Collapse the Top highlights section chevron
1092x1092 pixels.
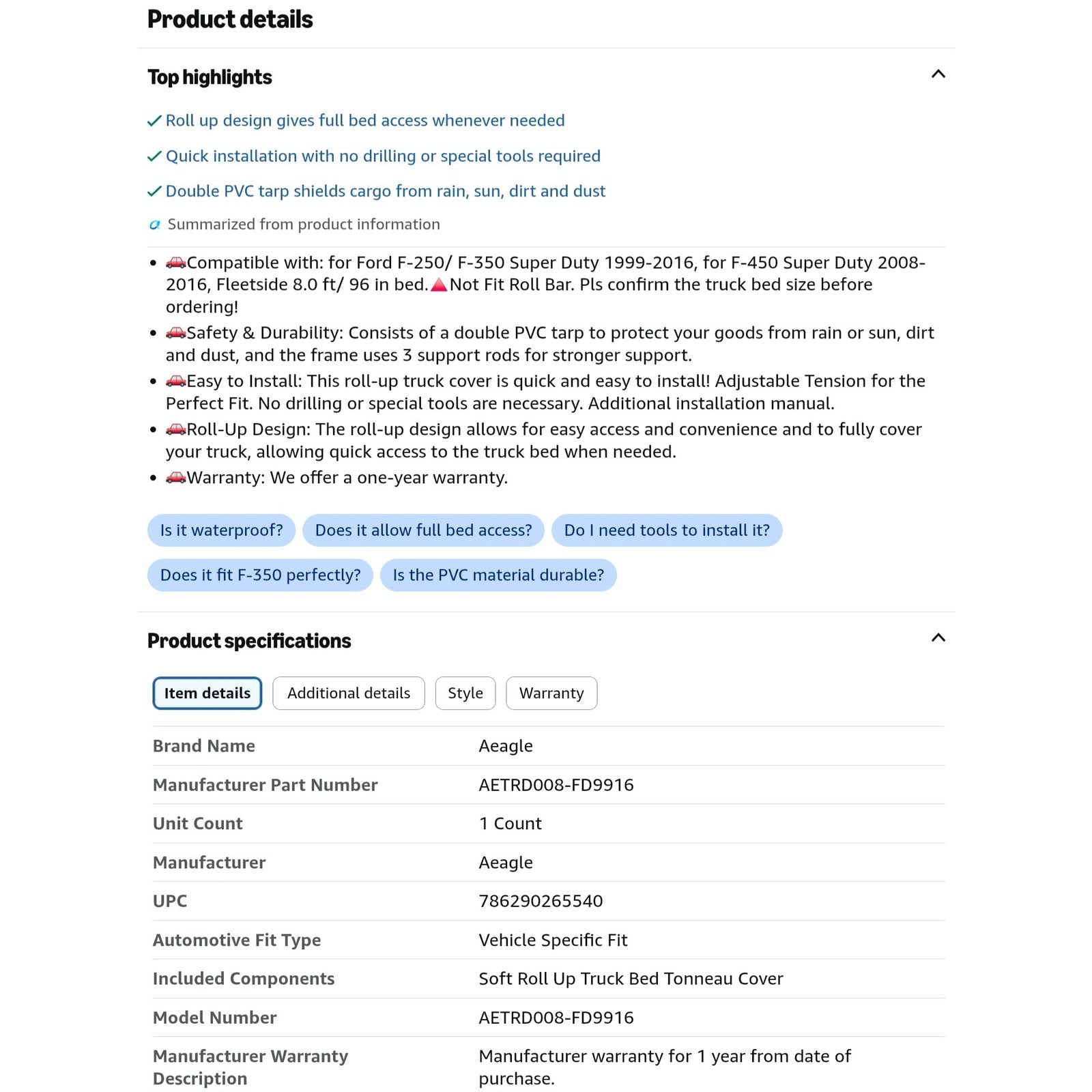tap(938, 74)
